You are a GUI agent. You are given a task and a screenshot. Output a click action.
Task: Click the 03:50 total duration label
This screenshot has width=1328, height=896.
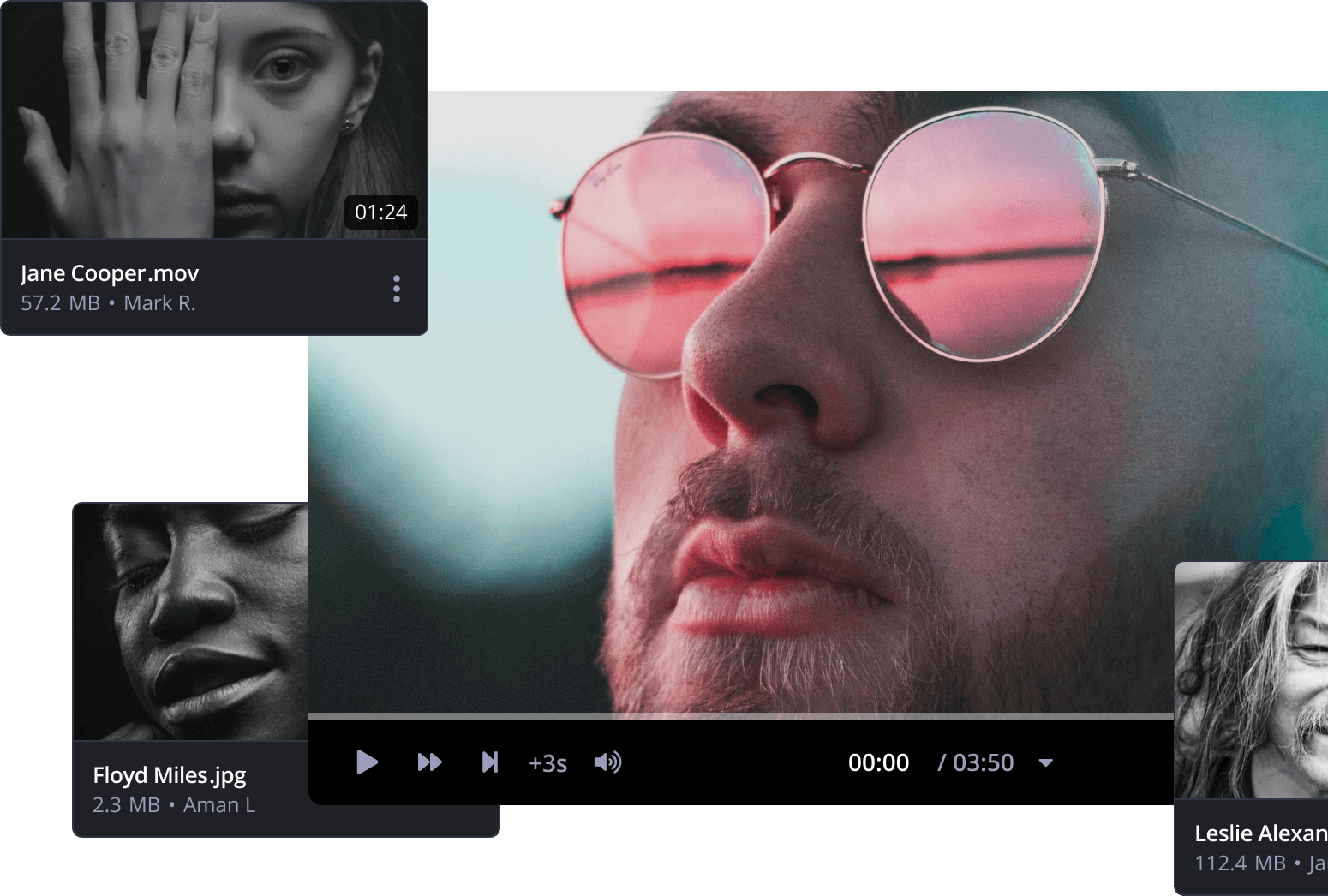[x=976, y=763]
